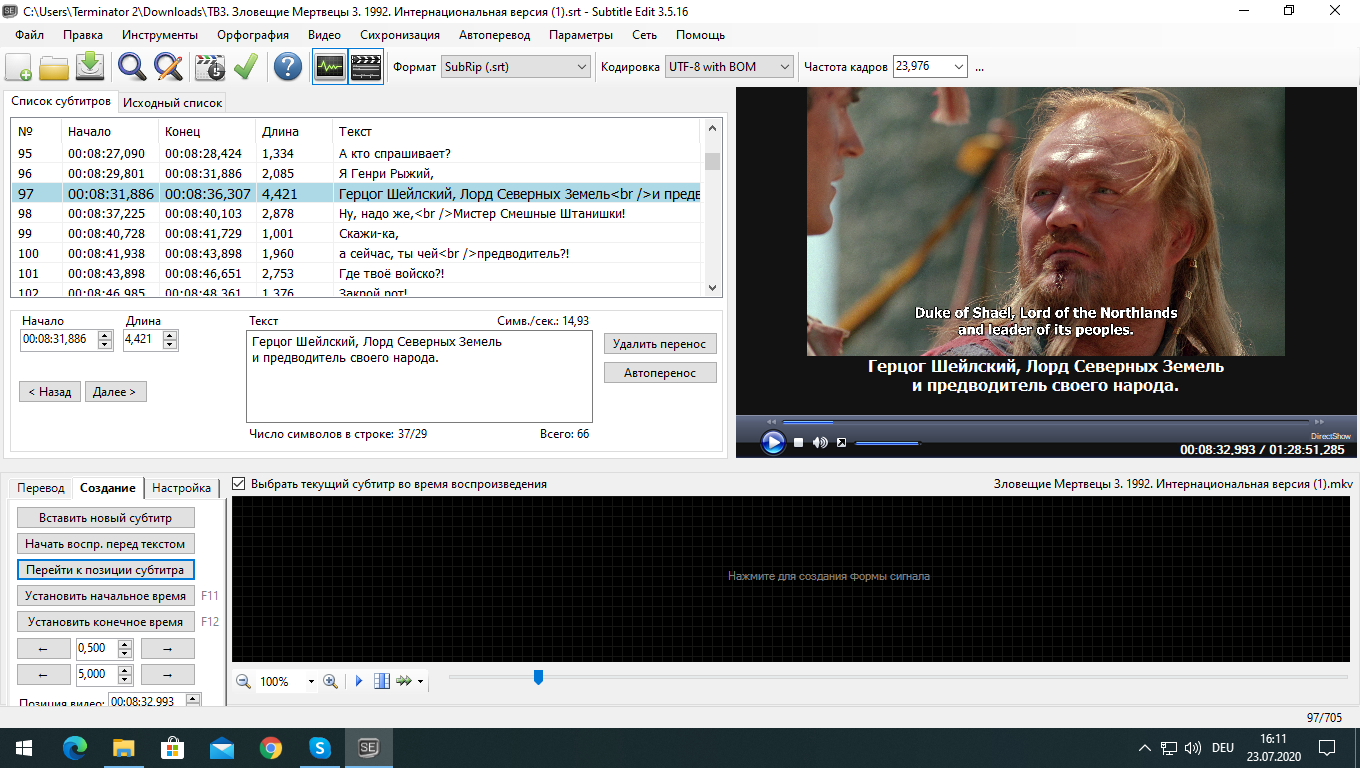Play the video in the player
Image resolution: width=1360 pixels, height=768 pixels.
tap(773, 442)
